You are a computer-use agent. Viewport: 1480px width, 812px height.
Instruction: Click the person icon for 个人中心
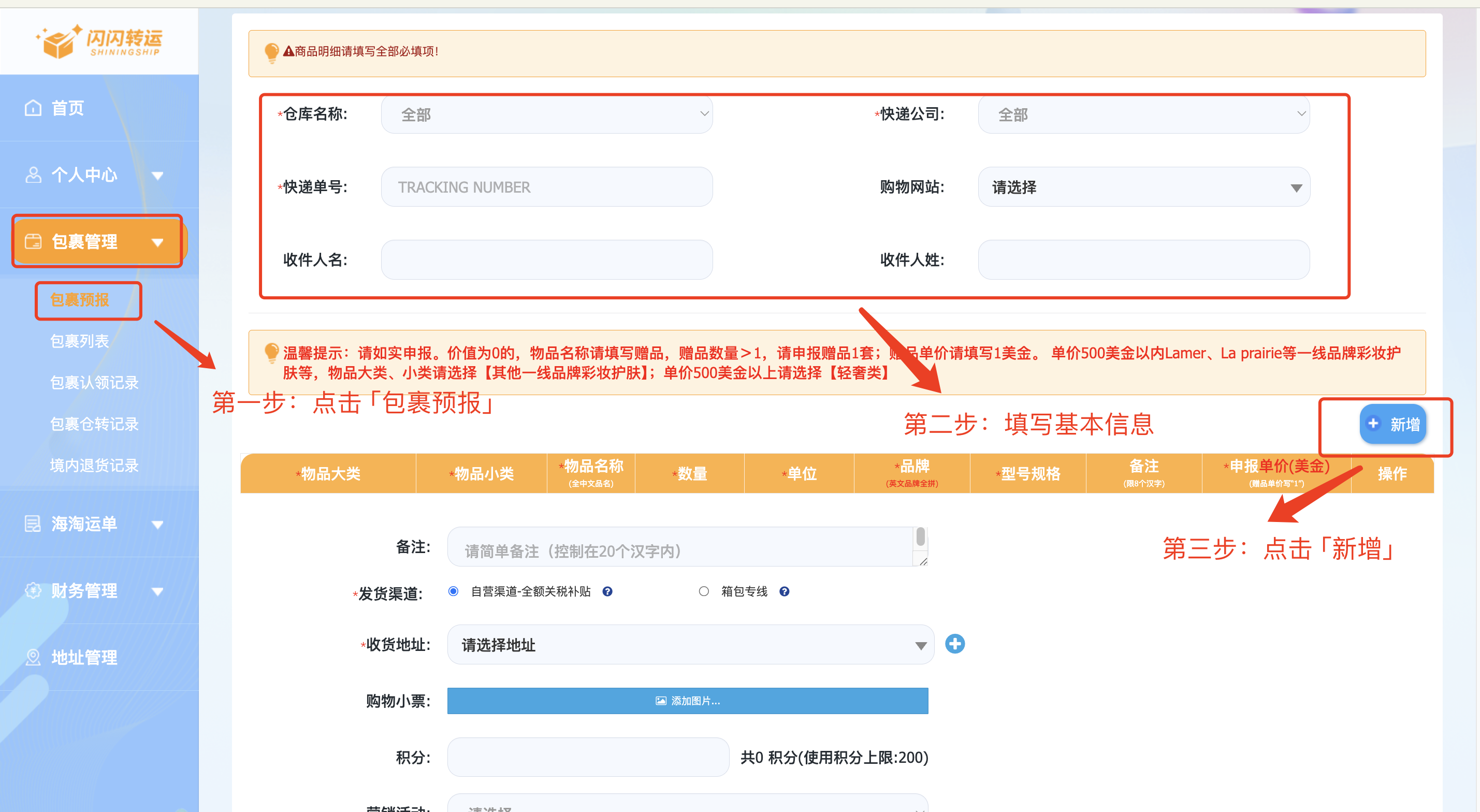coord(33,175)
